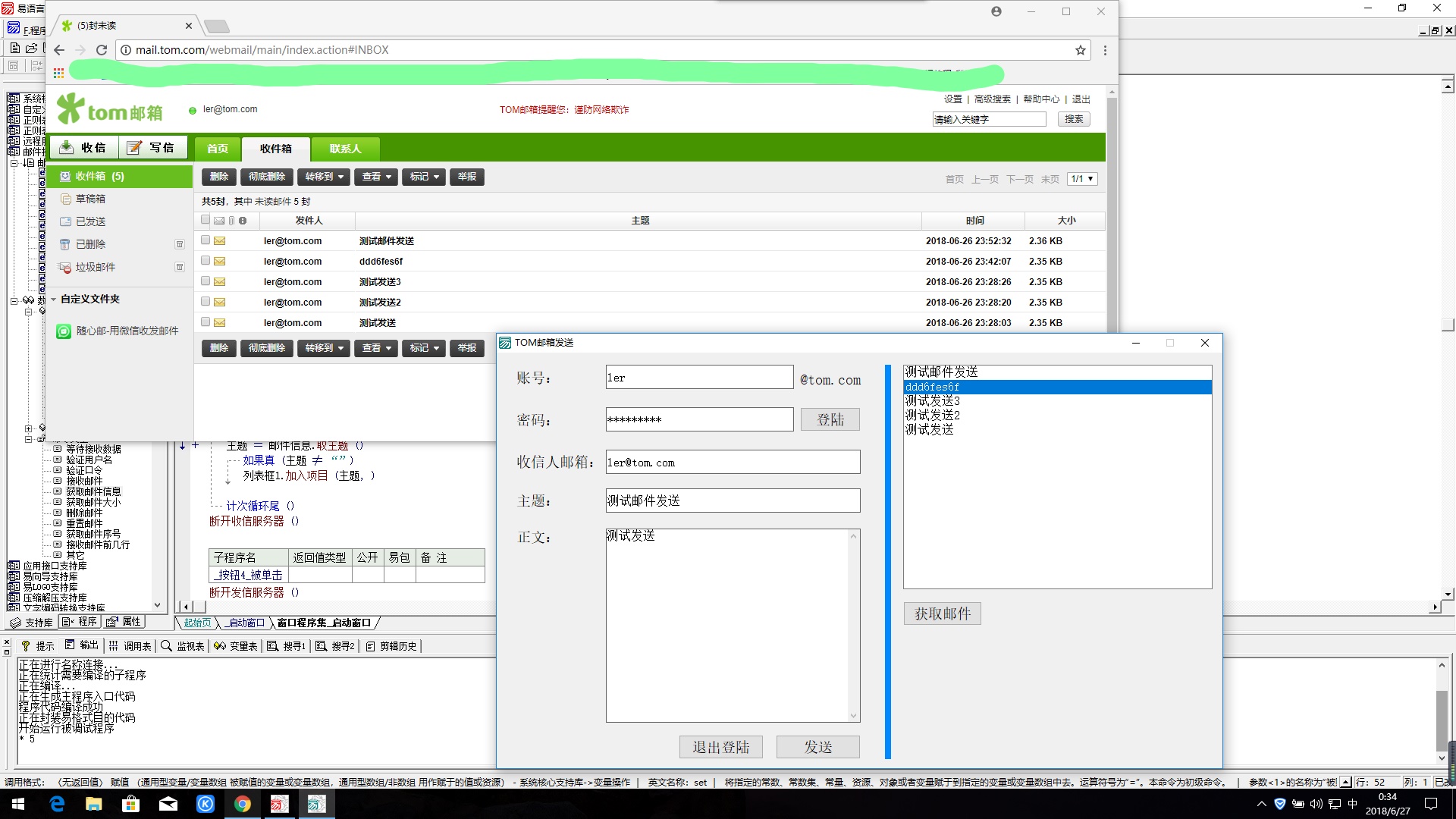
Task: Reload the TOM mail page
Action: coord(102,50)
